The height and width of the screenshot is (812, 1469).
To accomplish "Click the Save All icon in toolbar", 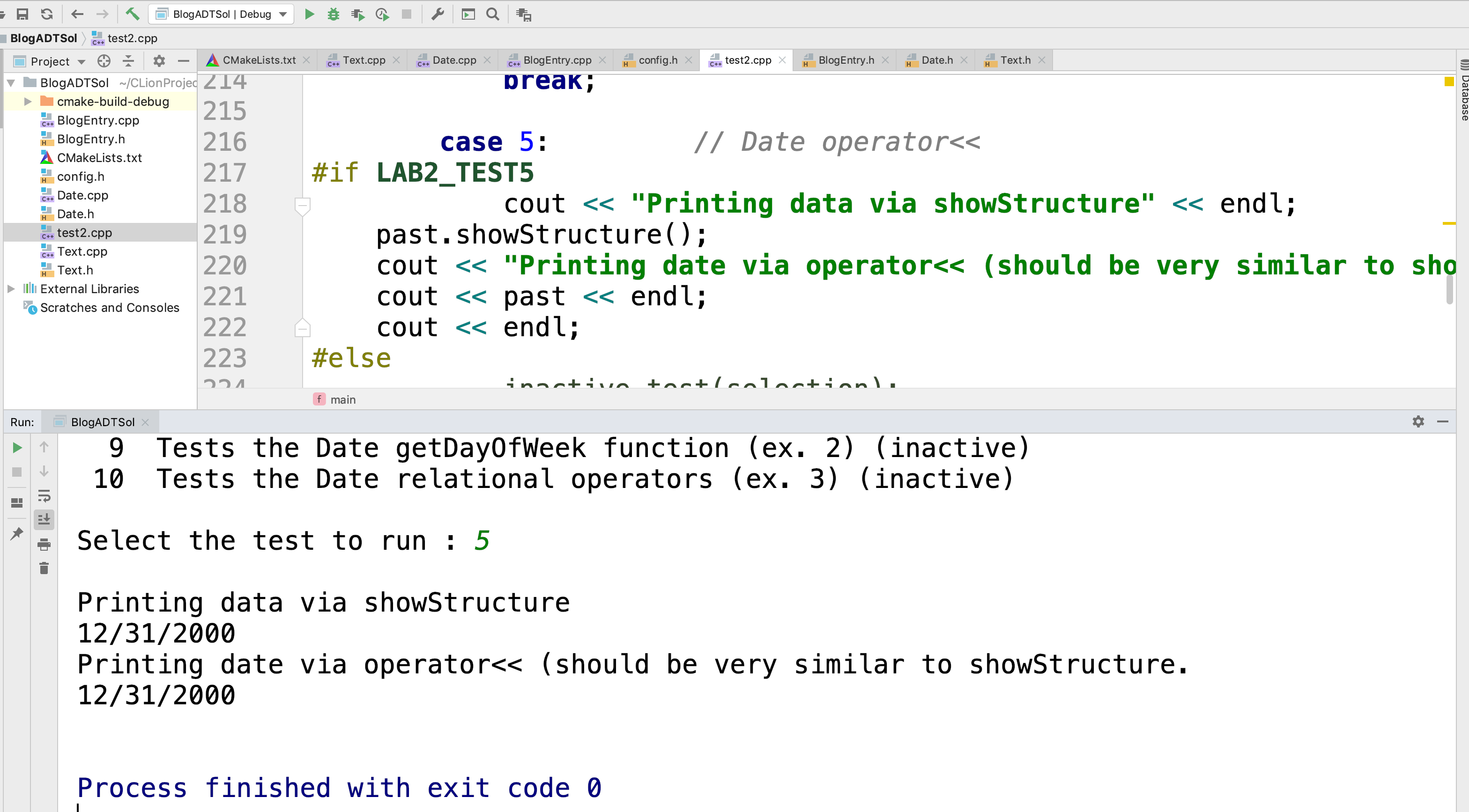I will tap(22, 14).
